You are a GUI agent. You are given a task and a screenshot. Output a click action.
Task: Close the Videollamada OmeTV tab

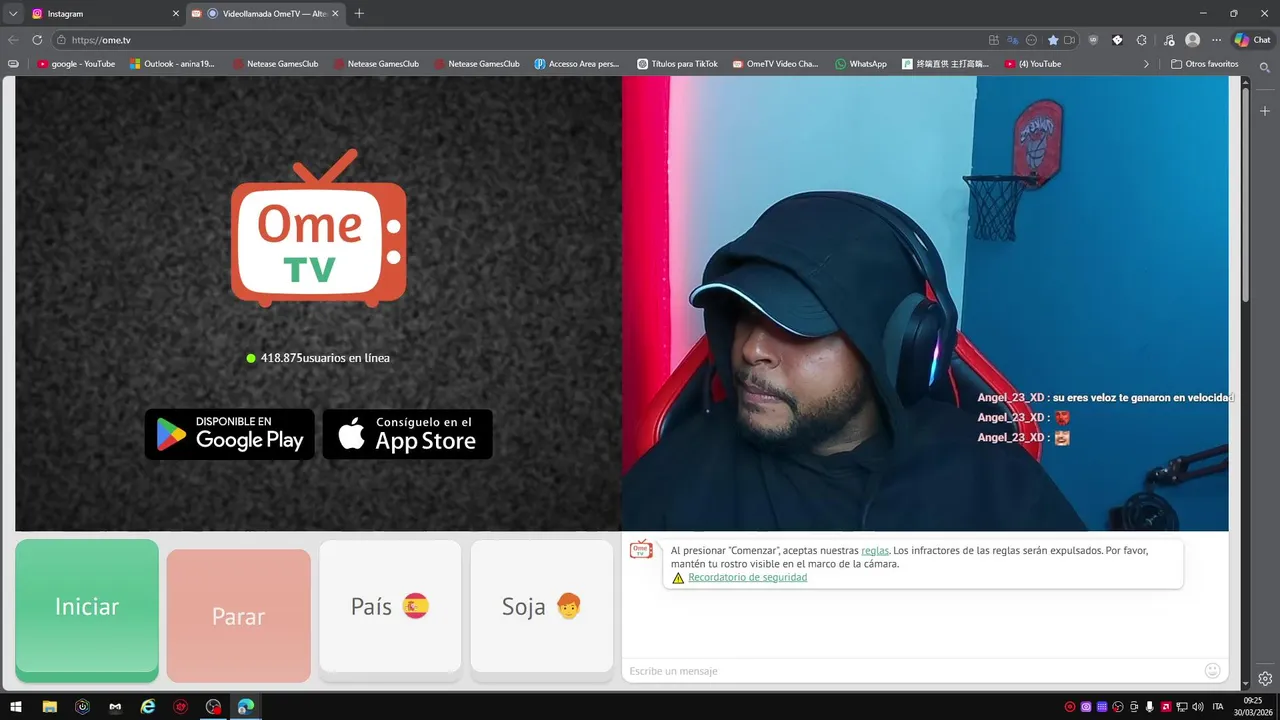pyautogui.click(x=335, y=14)
